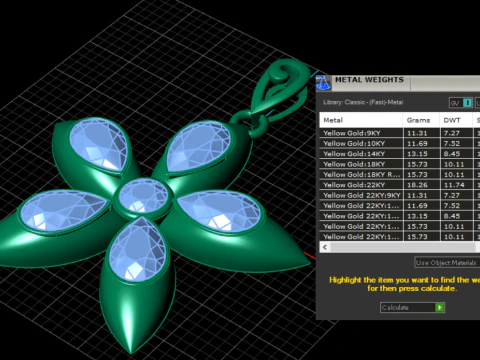
Task: Click 7.52 DWT in Yellow Gold:10KY row
Action: coord(456,143)
